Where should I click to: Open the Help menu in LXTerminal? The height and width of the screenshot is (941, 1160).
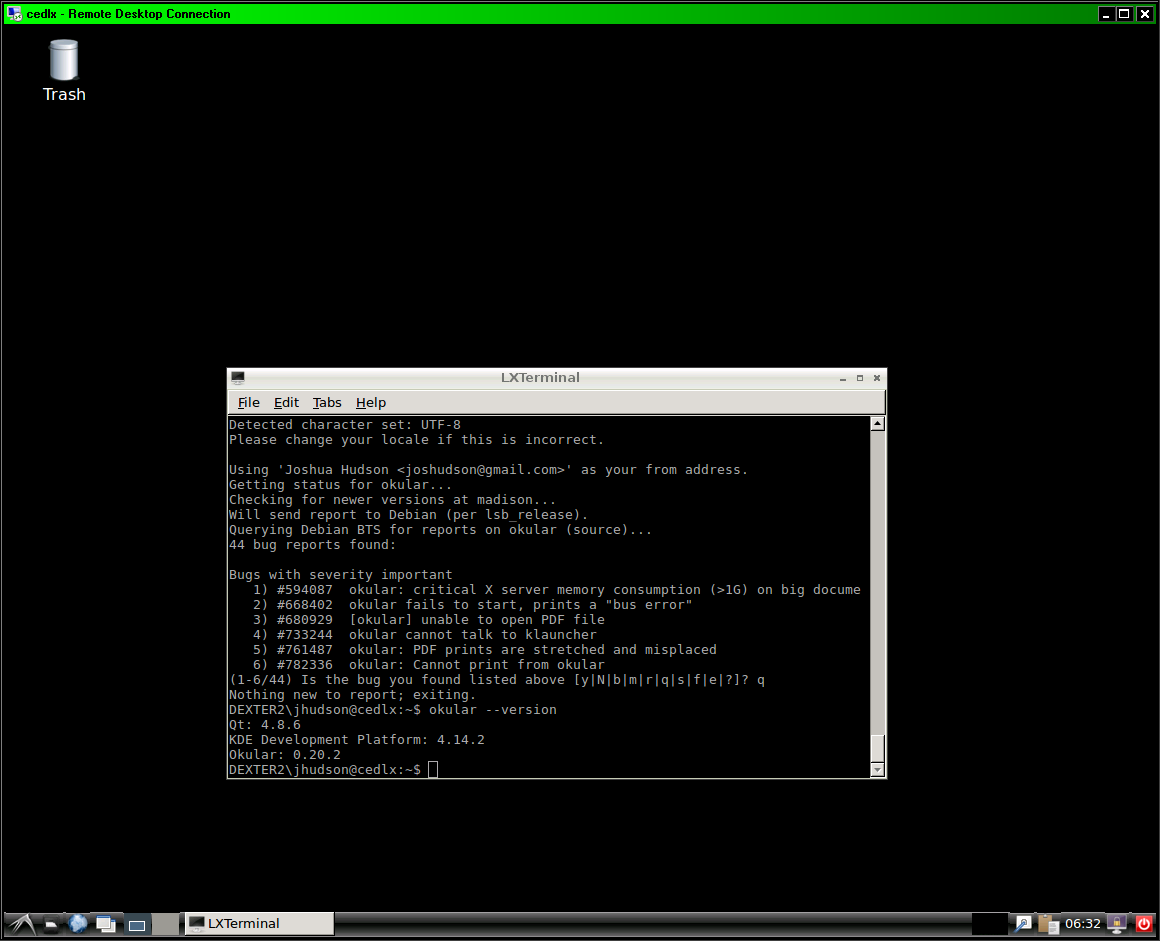coord(371,402)
